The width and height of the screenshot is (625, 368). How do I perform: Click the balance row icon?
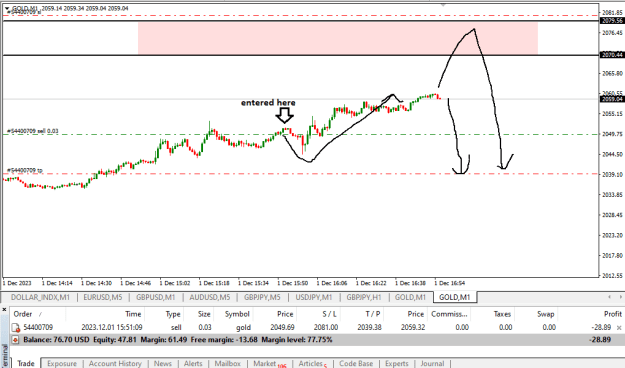[x=15, y=340]
